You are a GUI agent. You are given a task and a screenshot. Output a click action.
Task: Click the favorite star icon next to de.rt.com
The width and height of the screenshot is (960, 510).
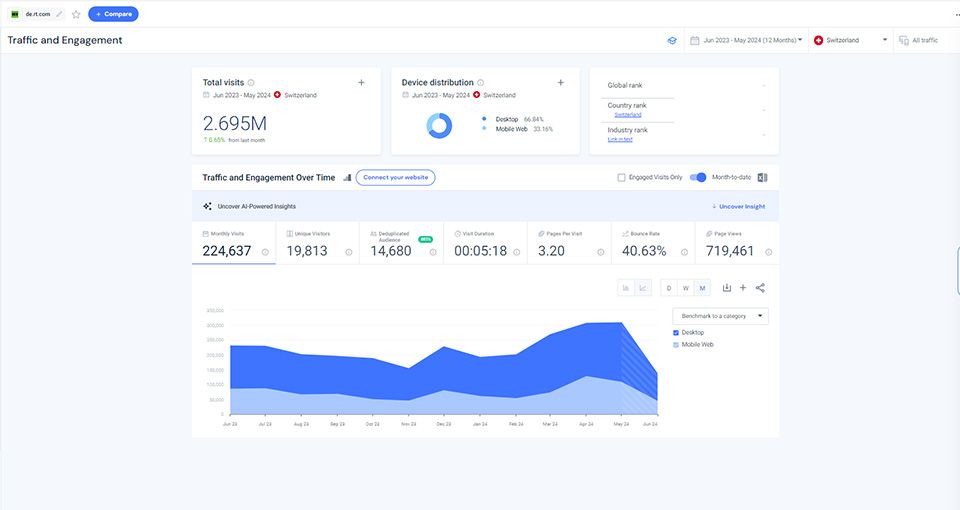(x=76, y=14)
